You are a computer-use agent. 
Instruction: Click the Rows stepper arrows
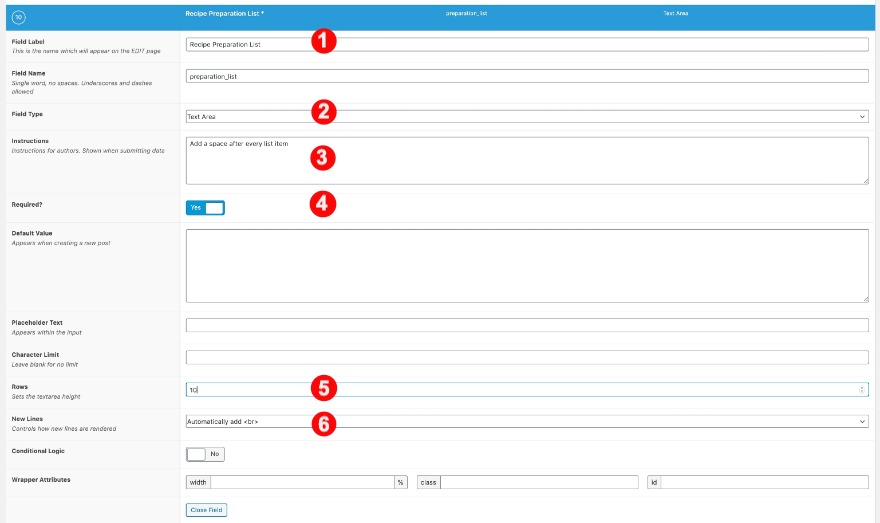click(x=861, y=389)
